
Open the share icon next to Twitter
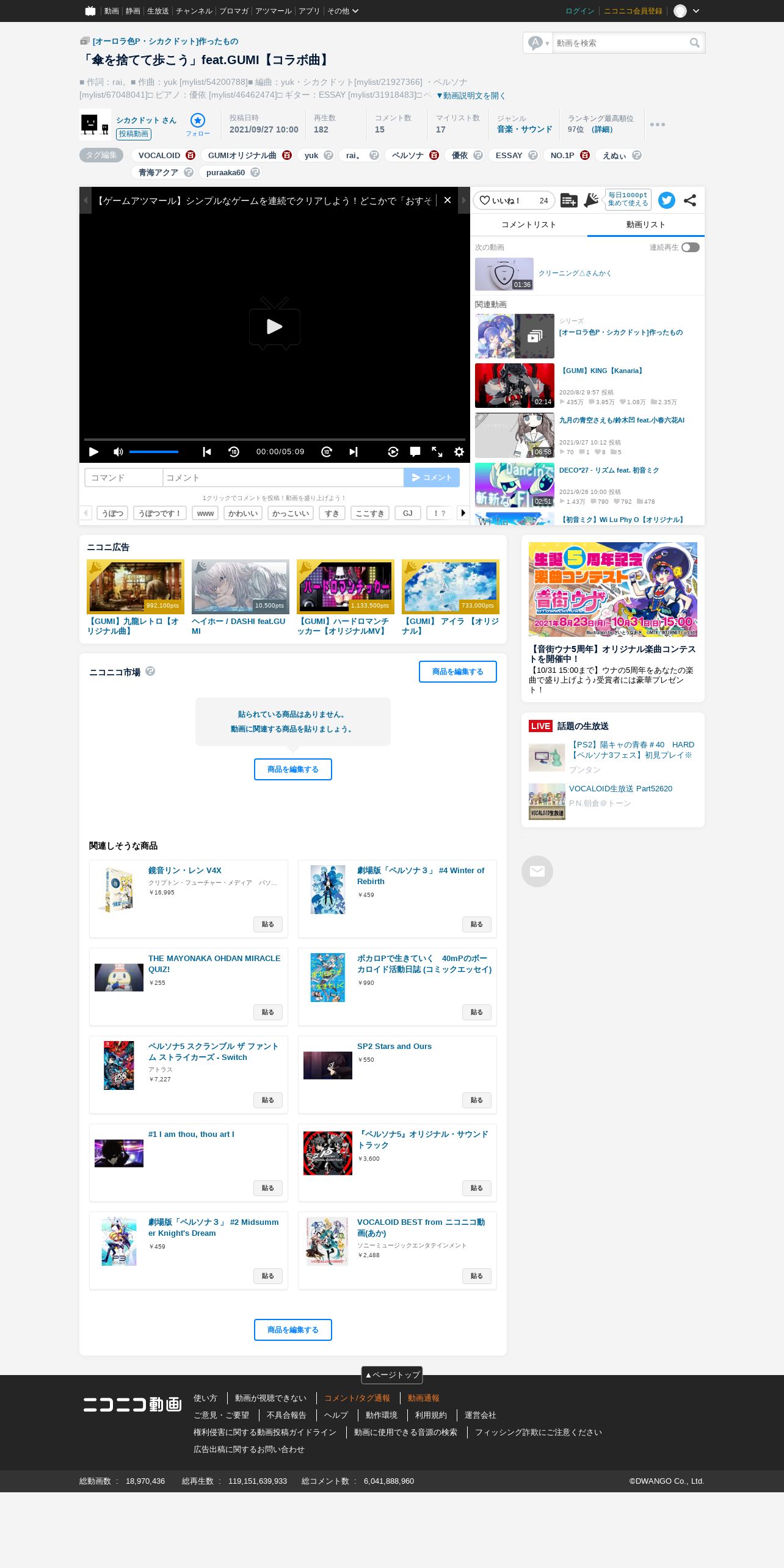tap(690, 200)
